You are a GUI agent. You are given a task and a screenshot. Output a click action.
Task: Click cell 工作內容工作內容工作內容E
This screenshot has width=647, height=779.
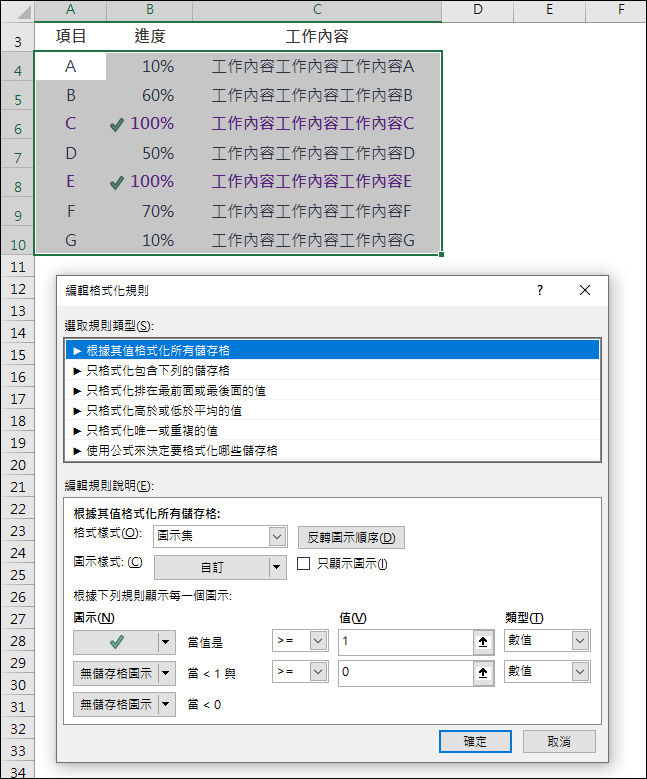tap(317, 182)
